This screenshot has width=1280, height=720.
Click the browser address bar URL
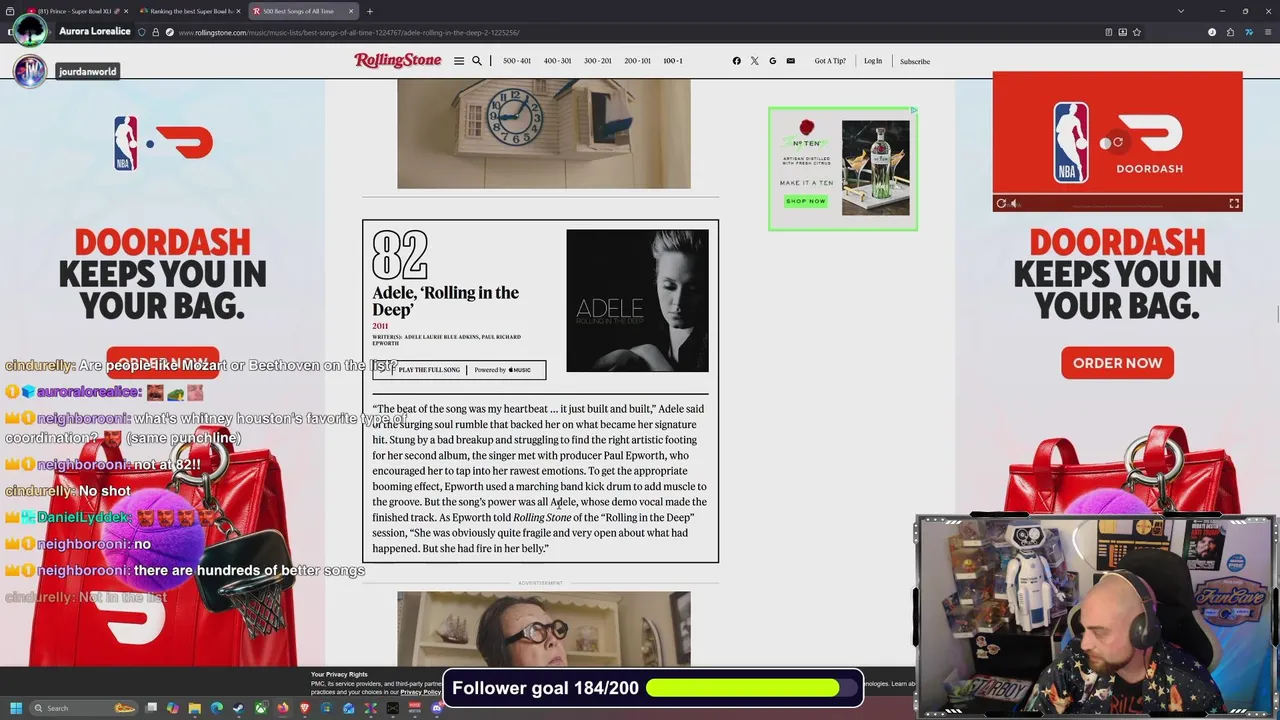click(349, 32)
